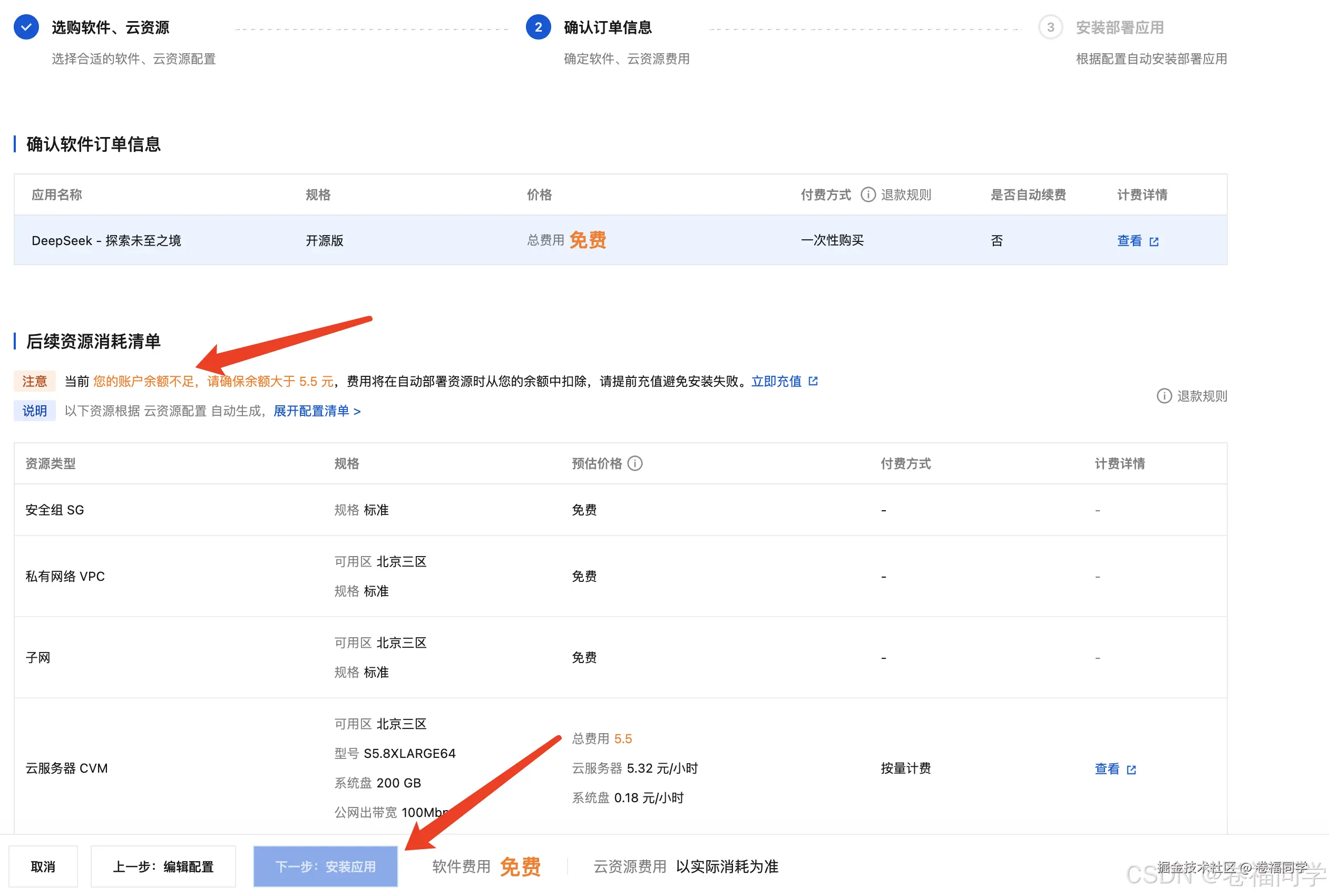1329x896 pixels.
Task: Click 总费用 5.5 in CVM row
Action: point(602,739)
